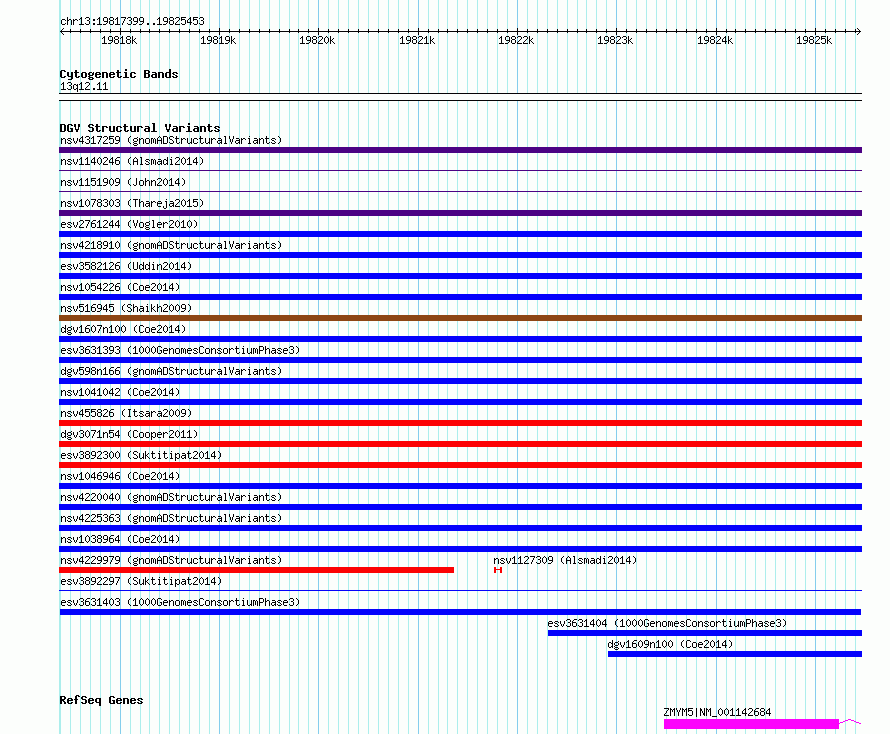Click nsv4220040 gnomAD variant label
Viewport: 890px width, 734px height.
[171, 497]
